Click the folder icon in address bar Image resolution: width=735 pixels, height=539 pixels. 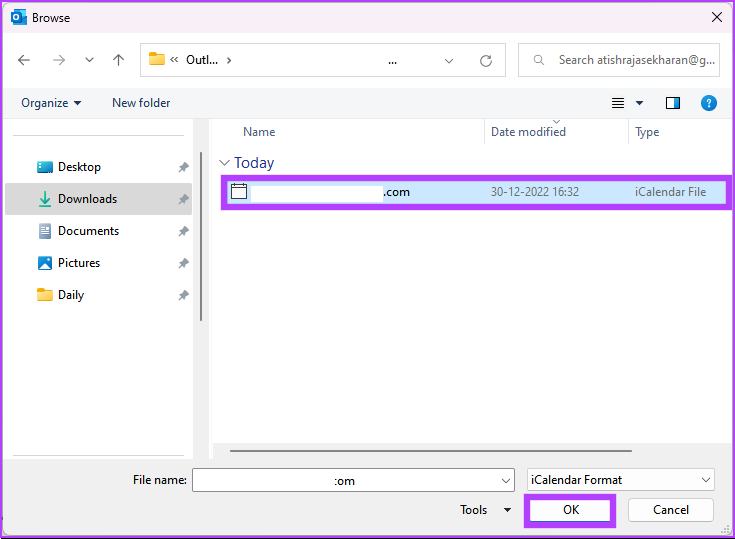[x=157, y=59]
